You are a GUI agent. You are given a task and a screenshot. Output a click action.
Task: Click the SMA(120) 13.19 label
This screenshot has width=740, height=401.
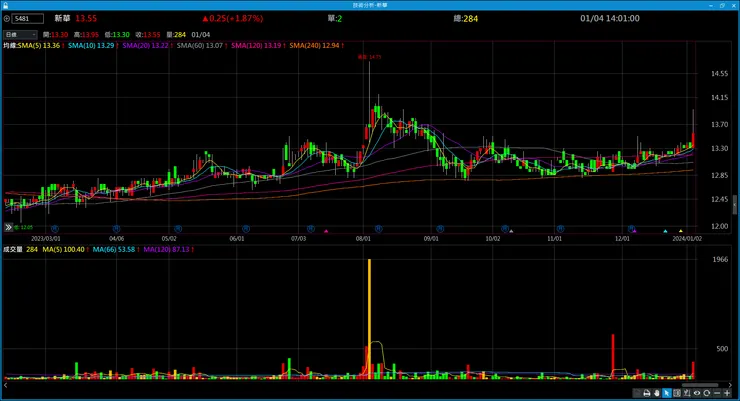pos(256,46)
